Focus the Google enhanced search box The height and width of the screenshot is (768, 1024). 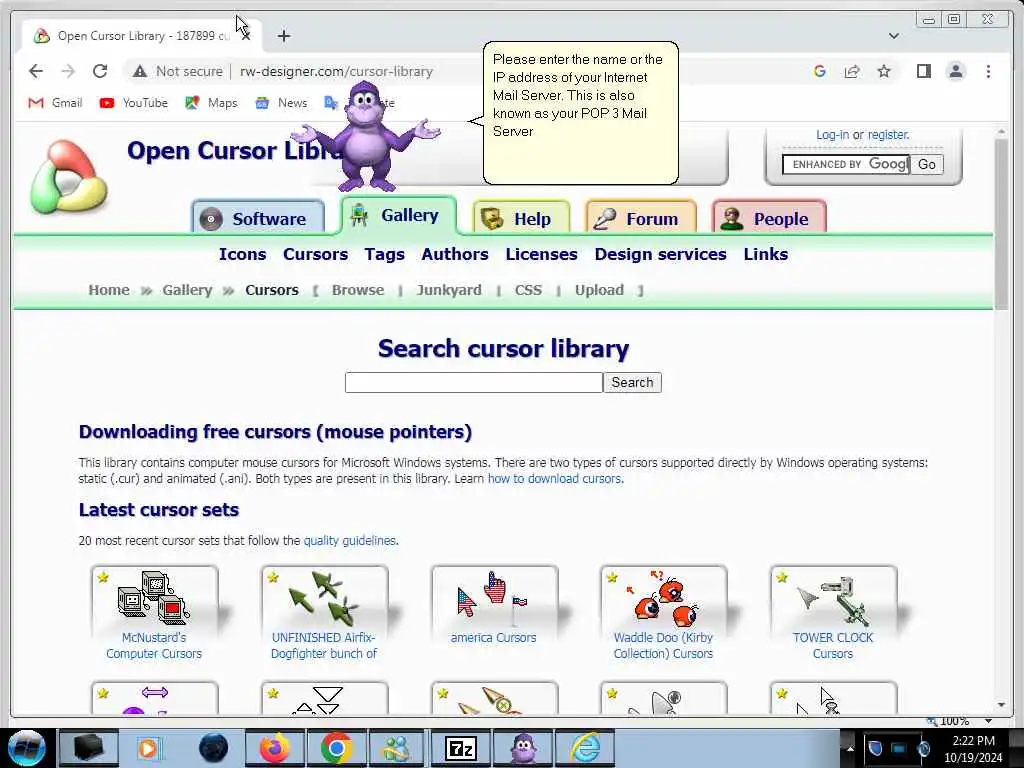point(846,164)
